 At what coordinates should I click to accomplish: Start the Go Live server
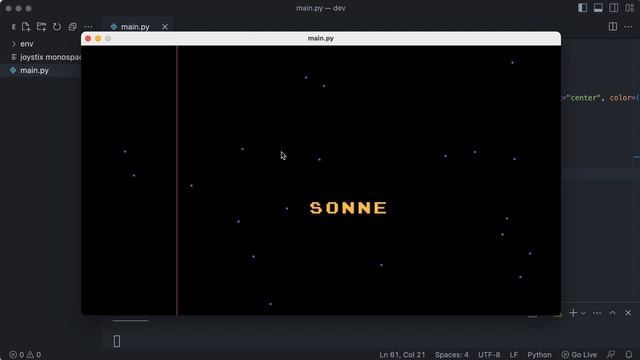click(579, 355)
